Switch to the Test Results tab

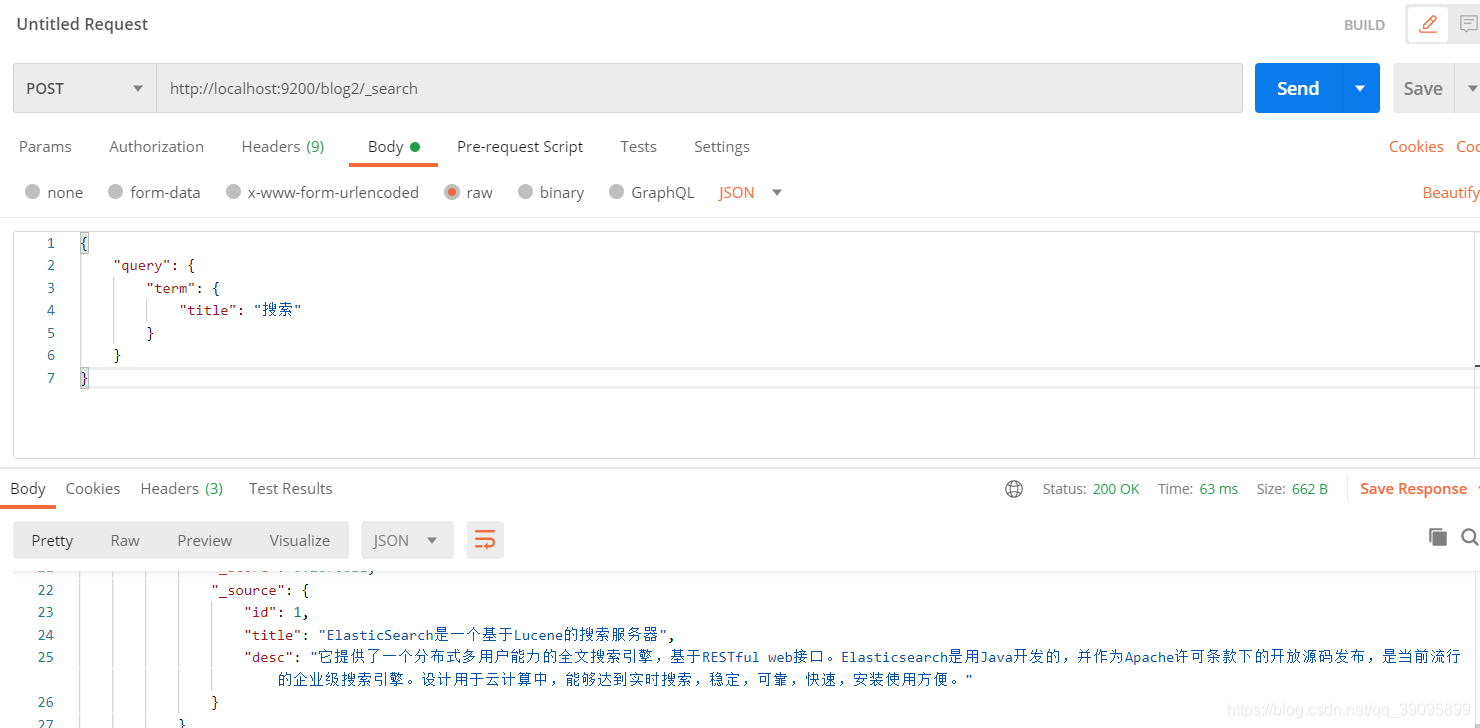tap(290, 488)
